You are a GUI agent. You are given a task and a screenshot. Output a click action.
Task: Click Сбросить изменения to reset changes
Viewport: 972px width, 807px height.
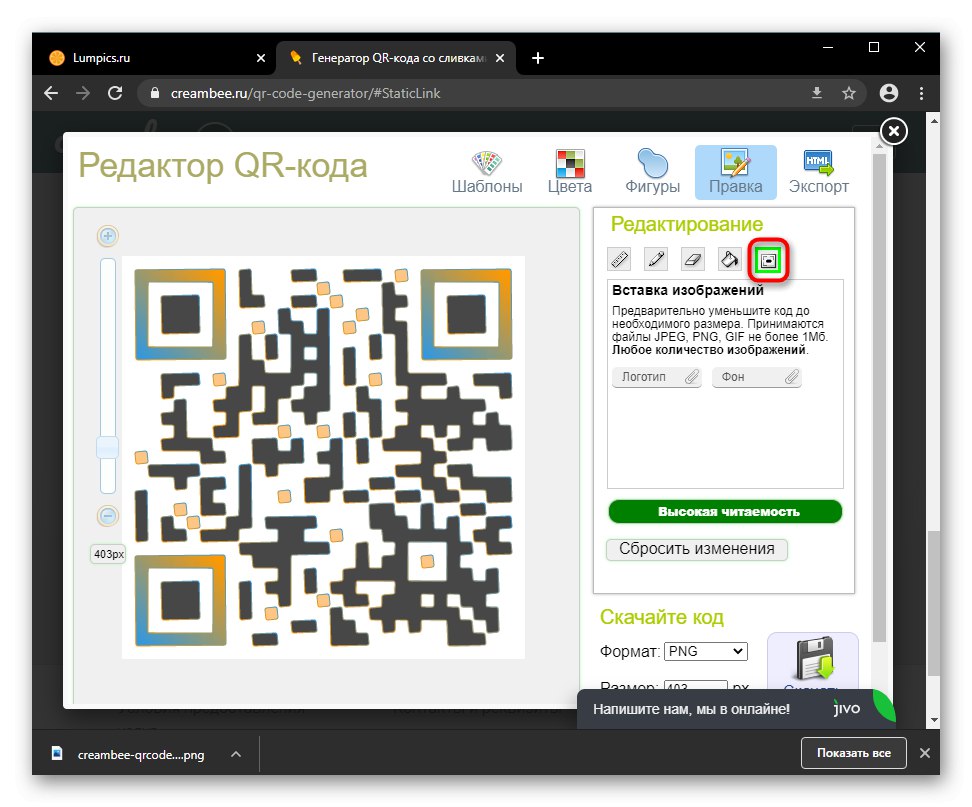click(697, 549)
